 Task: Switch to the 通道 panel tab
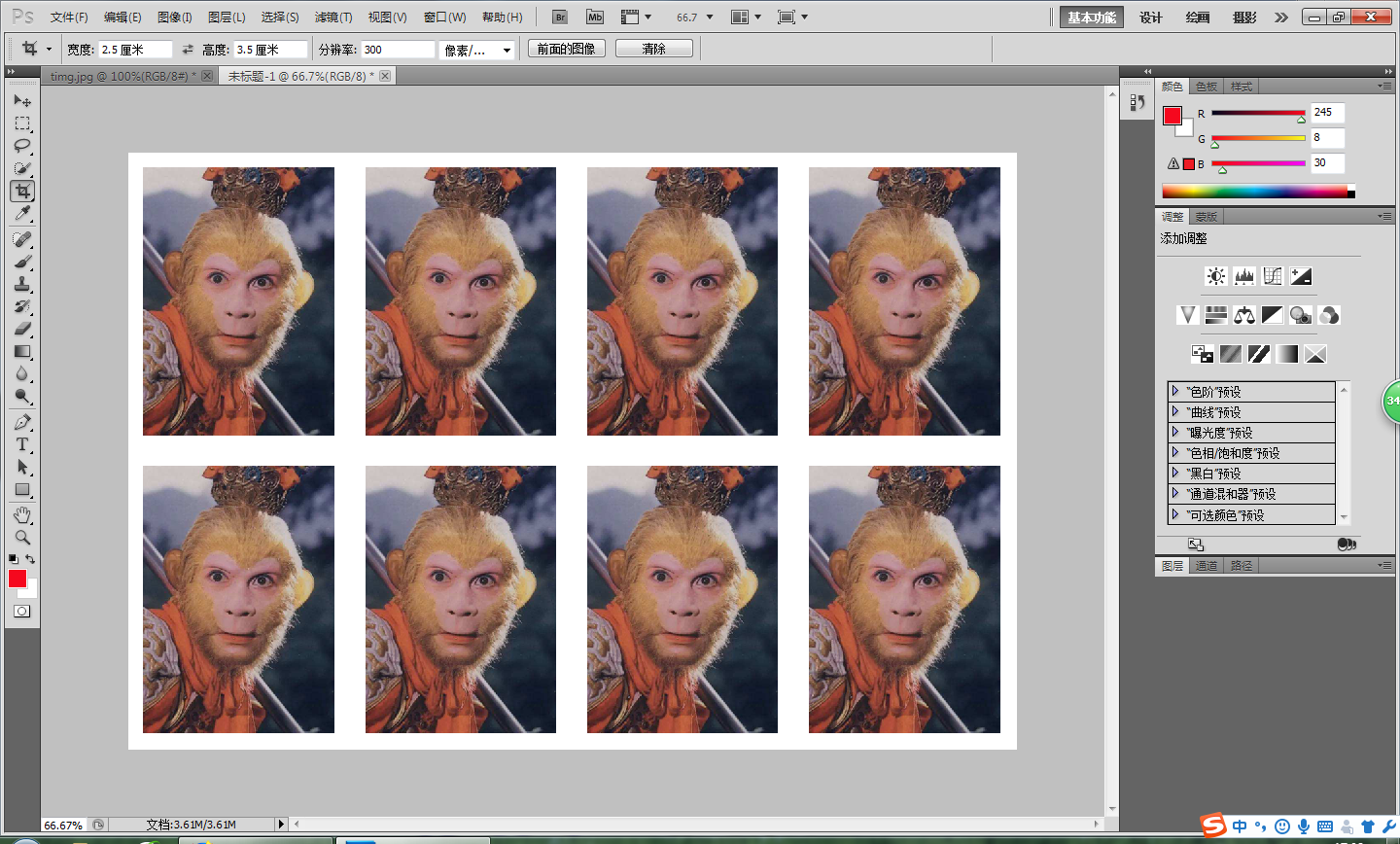[x=1207, y=566]
